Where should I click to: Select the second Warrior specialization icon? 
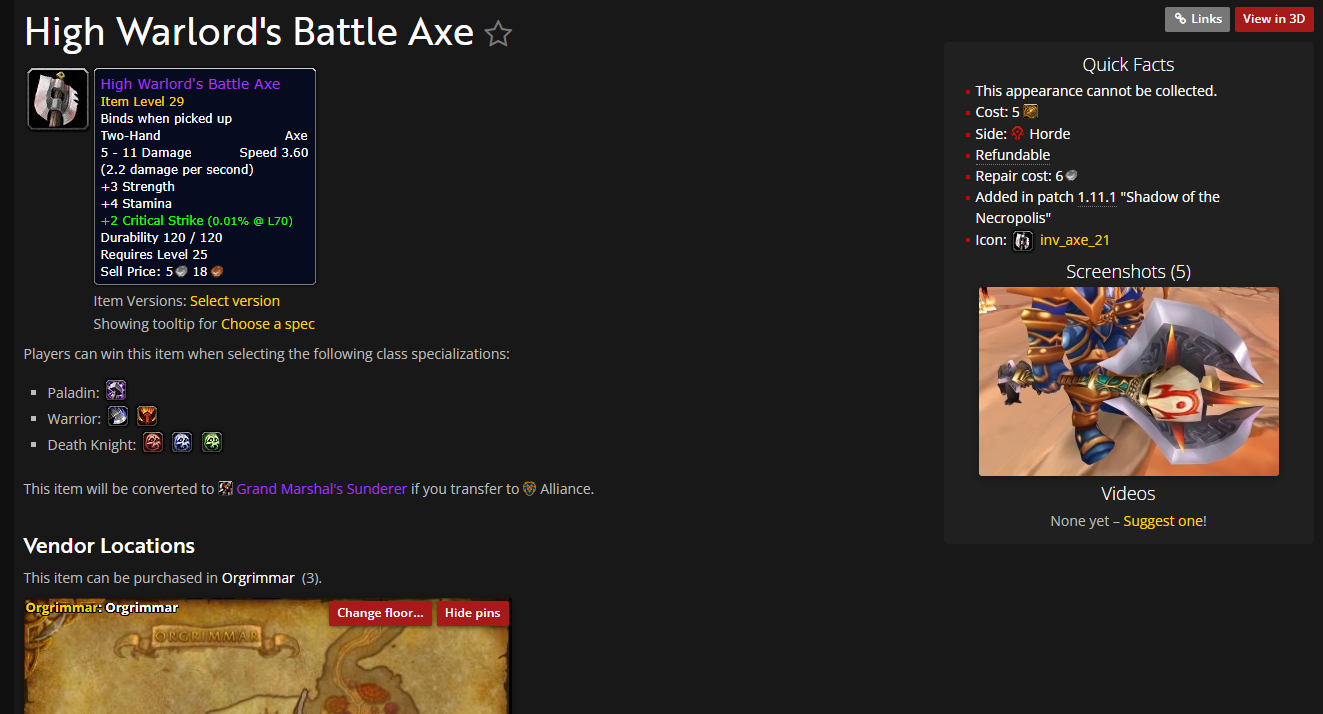147,417
